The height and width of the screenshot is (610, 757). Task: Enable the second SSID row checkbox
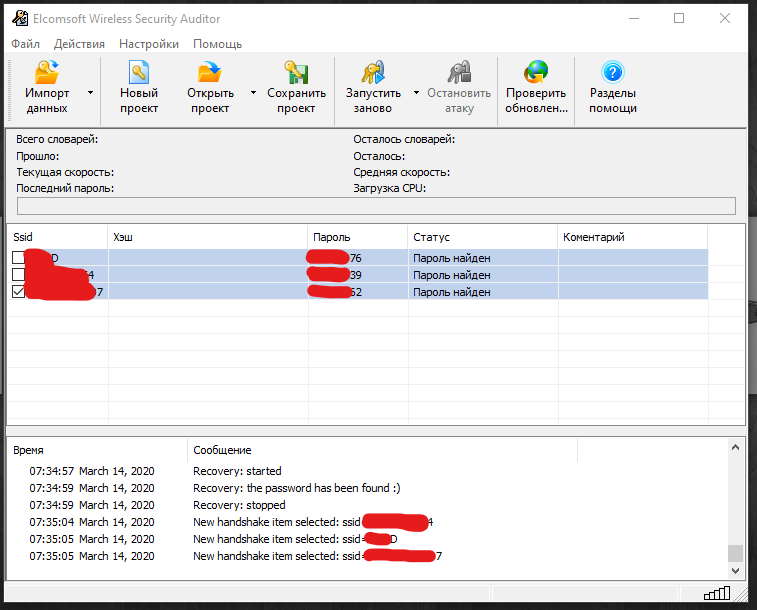point(19,275)
